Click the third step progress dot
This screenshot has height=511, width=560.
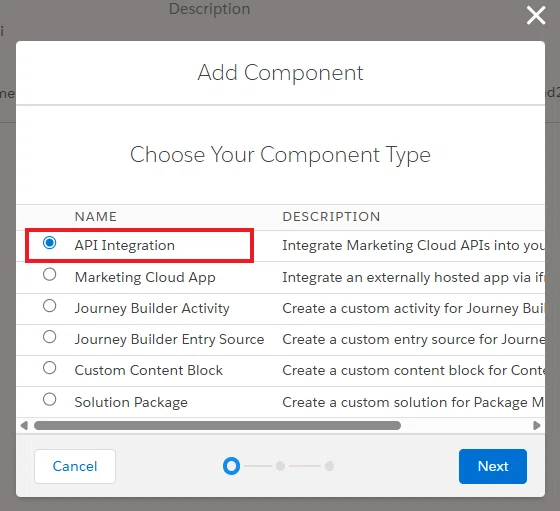pos(330,466)
